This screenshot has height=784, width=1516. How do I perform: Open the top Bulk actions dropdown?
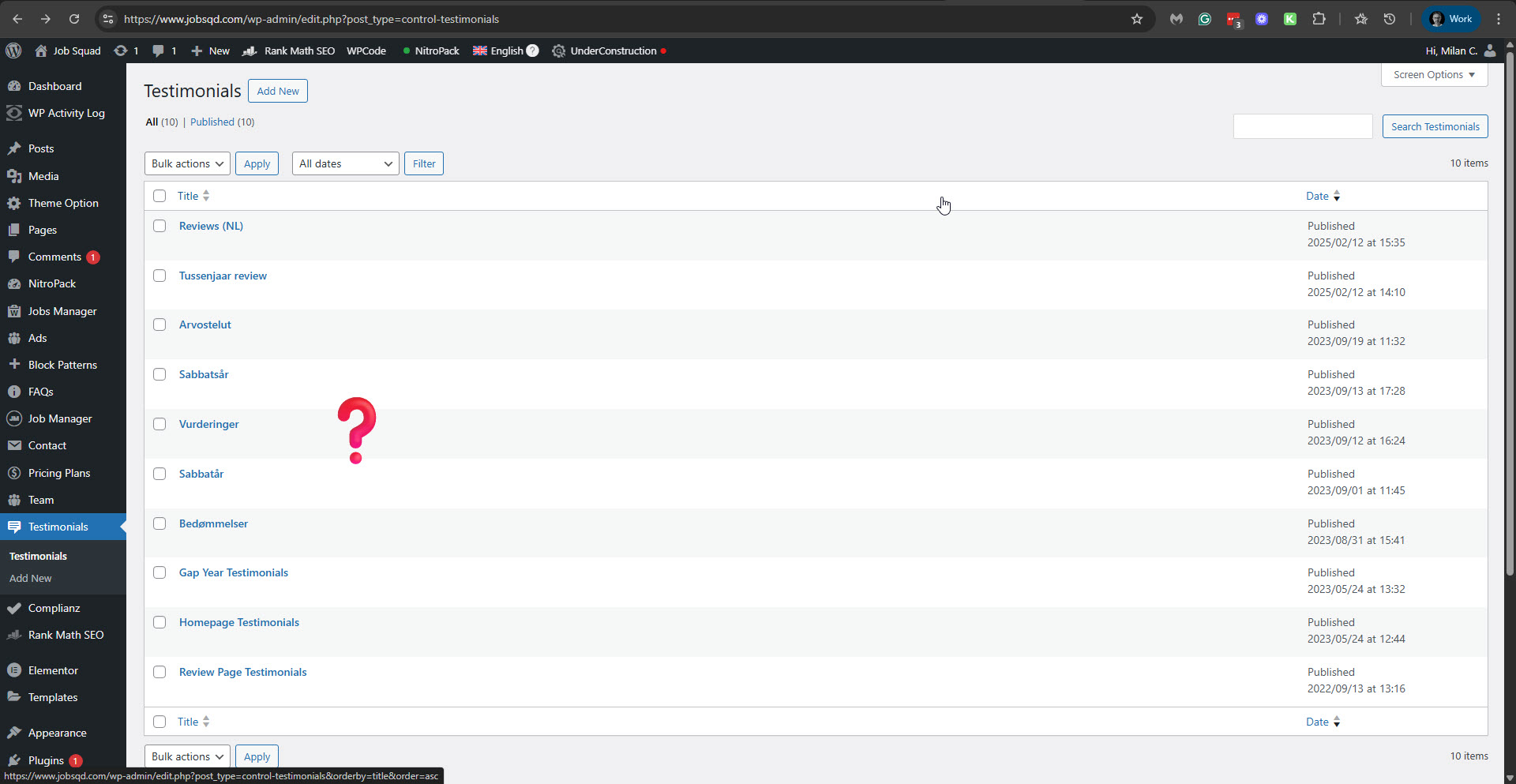click(x=187, y=163)
